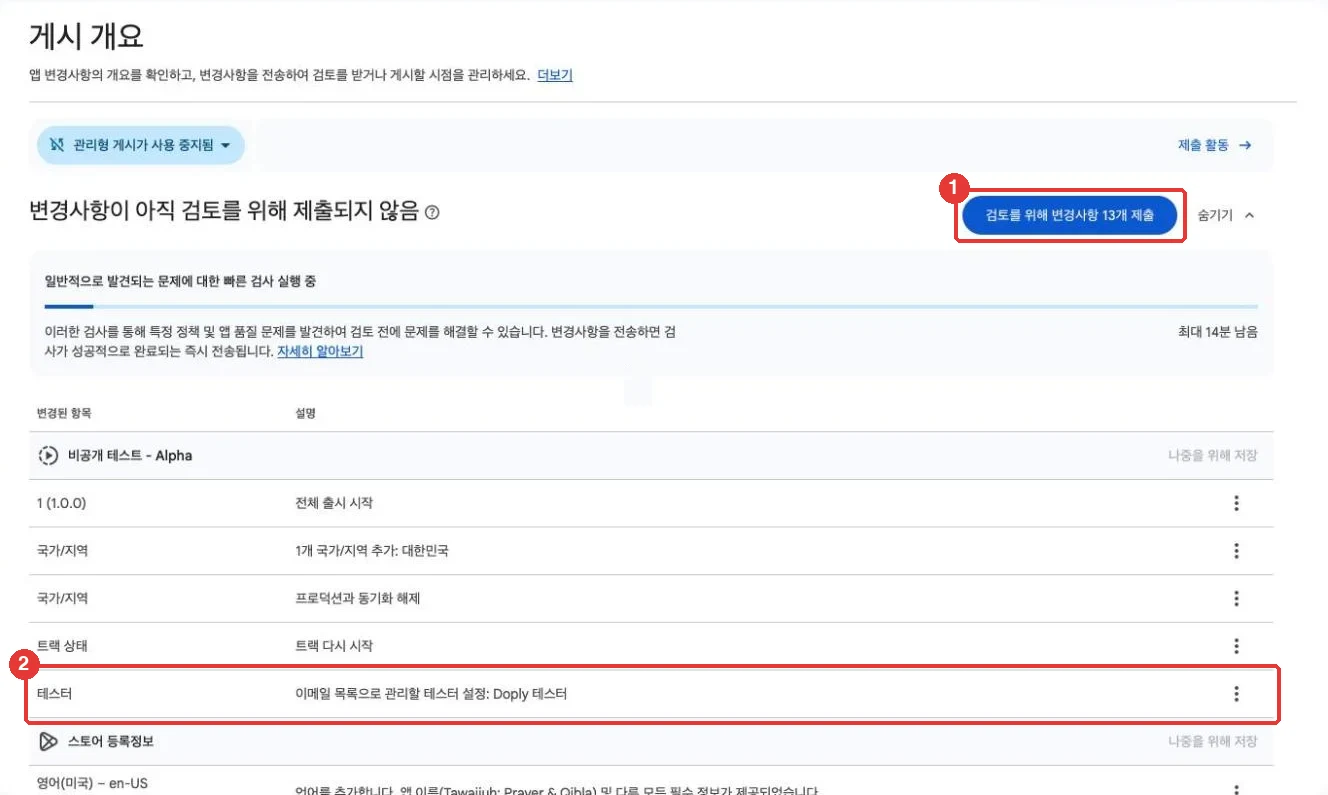1328x795 pixels.
Task: Click the 변경된 항목 column header
Action: coord(63,413)
